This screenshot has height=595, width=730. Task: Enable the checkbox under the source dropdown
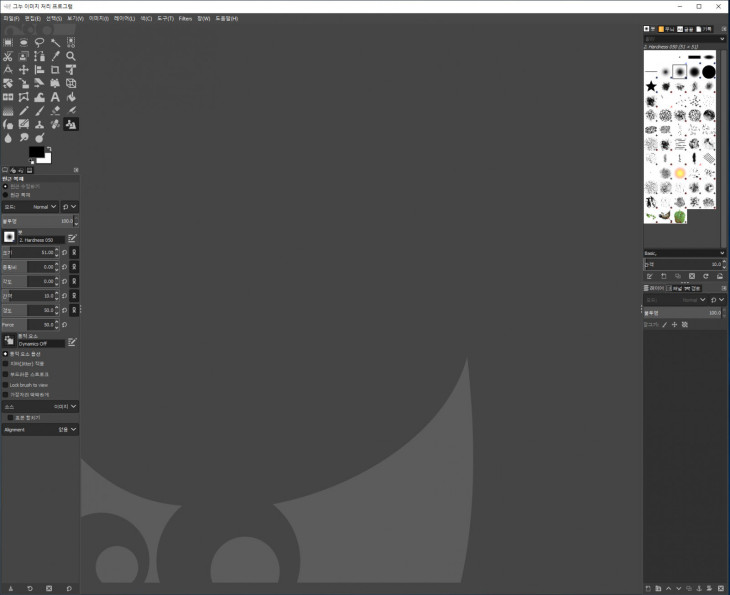(10, 418)
